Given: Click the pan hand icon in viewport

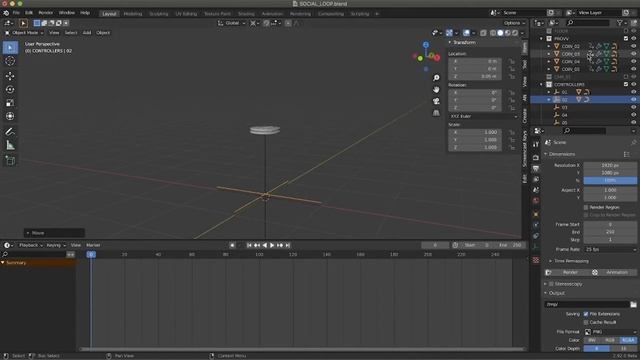Looking at the screenshot, I should pos(436,89).
